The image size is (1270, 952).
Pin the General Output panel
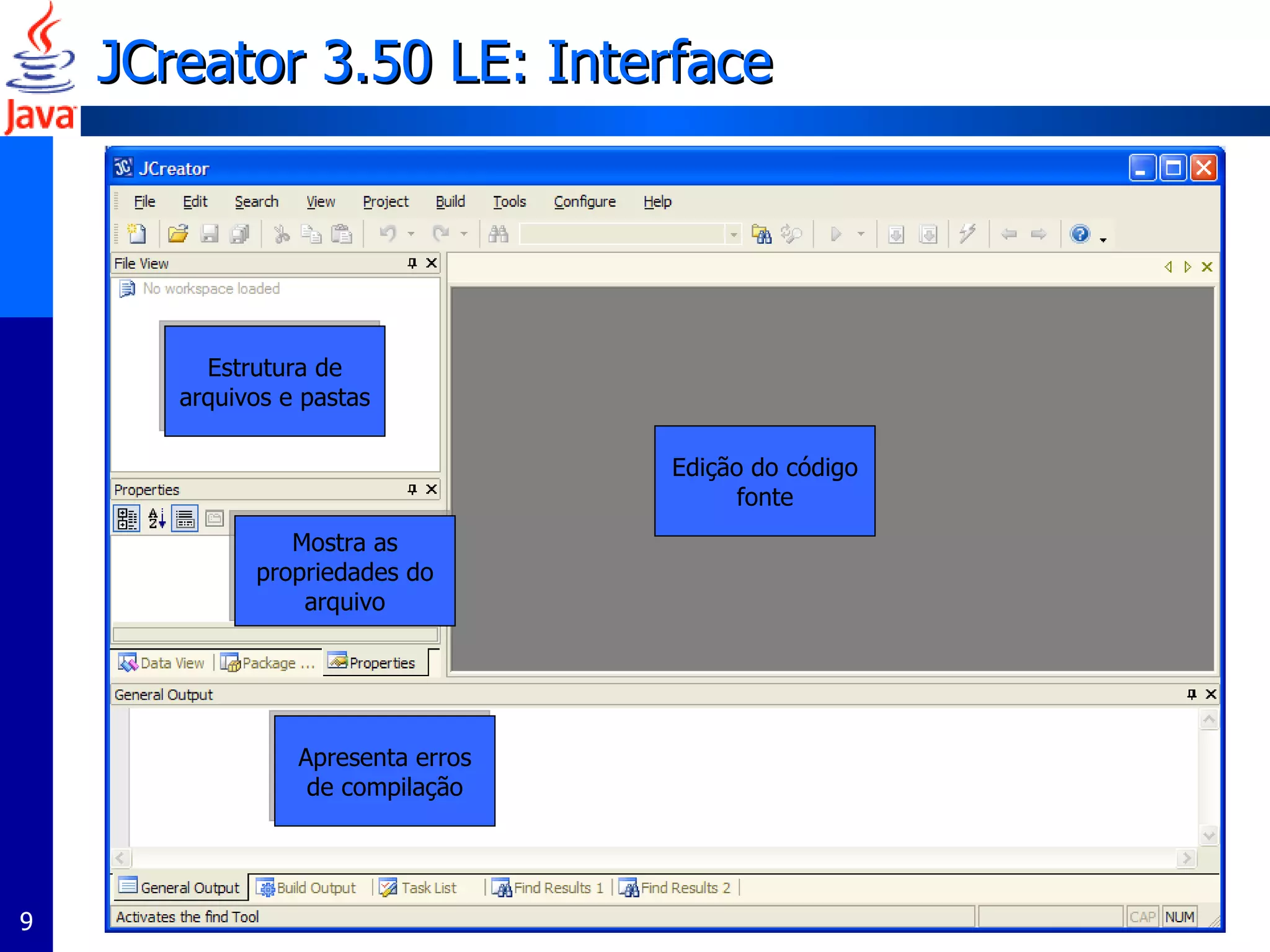click(x=1191, y=694)
